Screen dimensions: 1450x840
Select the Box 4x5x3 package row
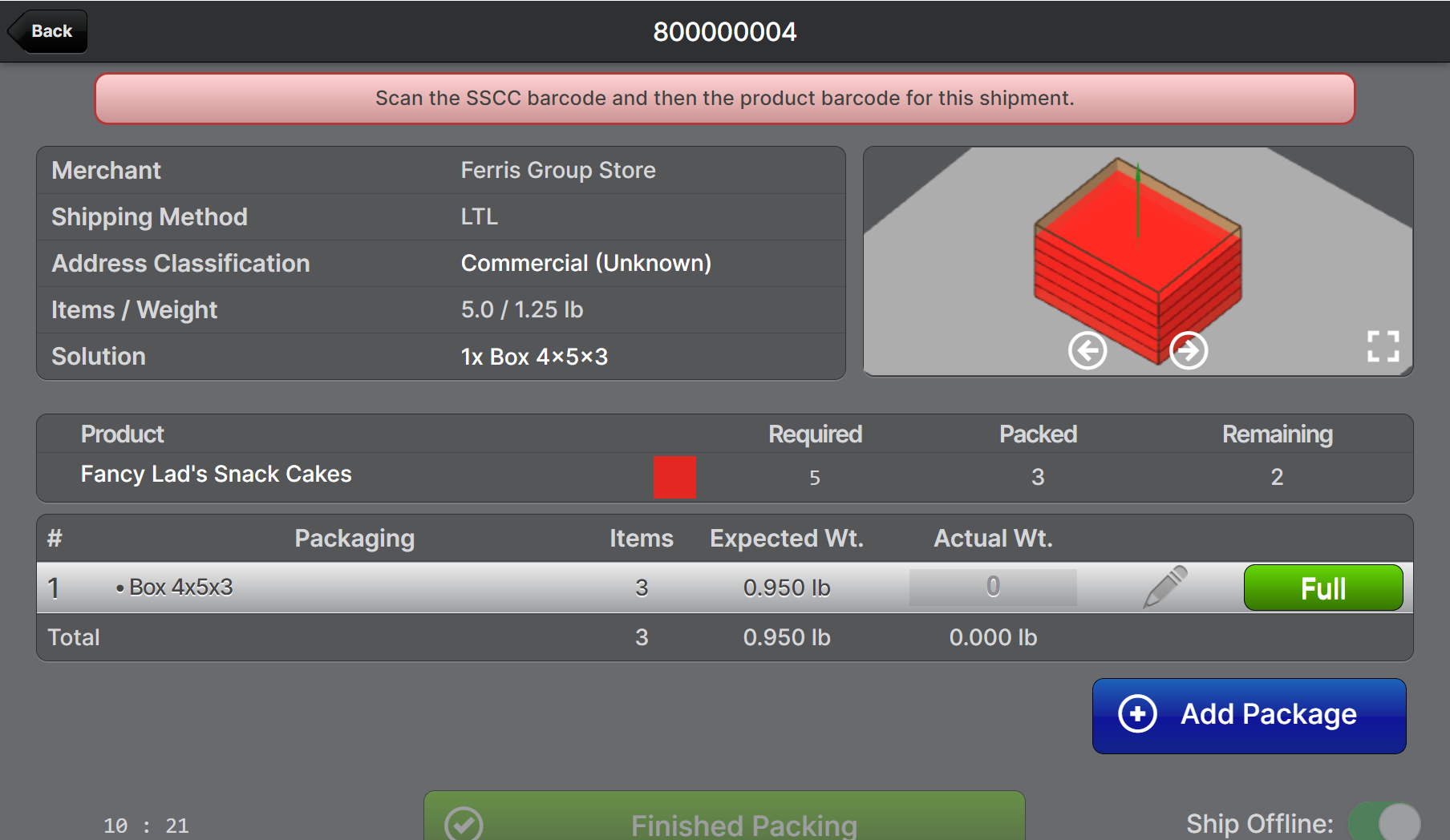[x=181, y=588]
